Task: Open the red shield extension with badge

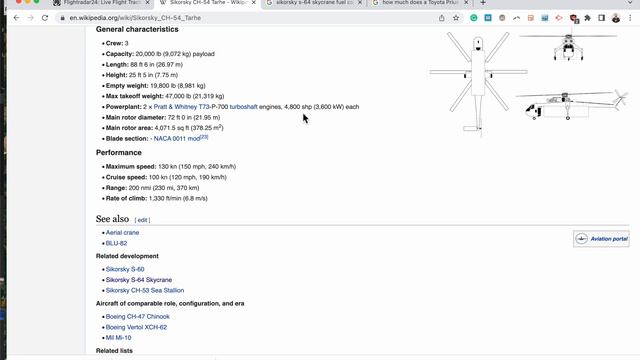Action: point(573,18)
